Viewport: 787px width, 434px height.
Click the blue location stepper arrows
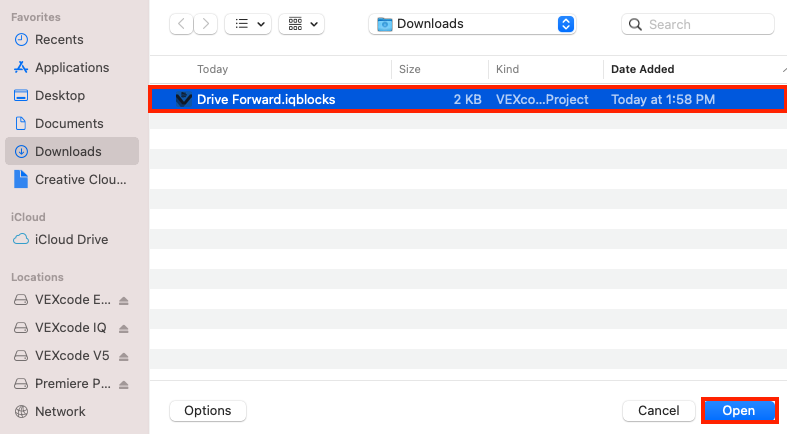coord(566,24)
